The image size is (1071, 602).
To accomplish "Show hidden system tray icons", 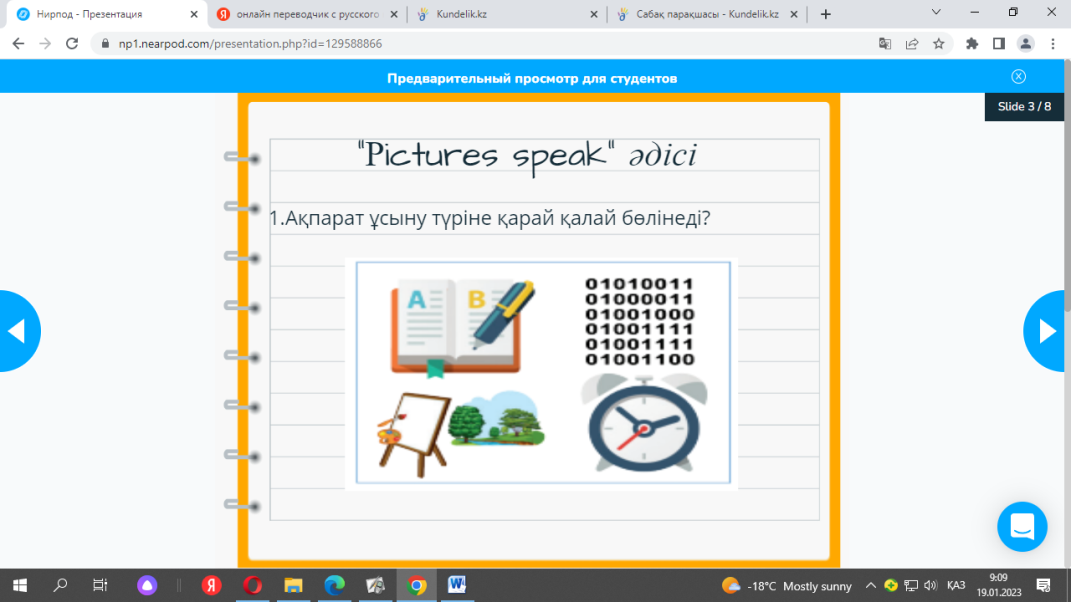I will (x=870, y=586).
